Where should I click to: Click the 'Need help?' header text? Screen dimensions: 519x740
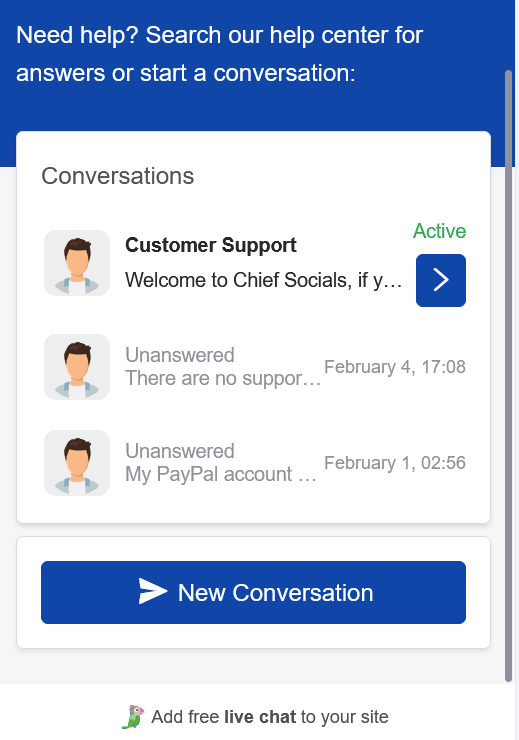(219, 54)
